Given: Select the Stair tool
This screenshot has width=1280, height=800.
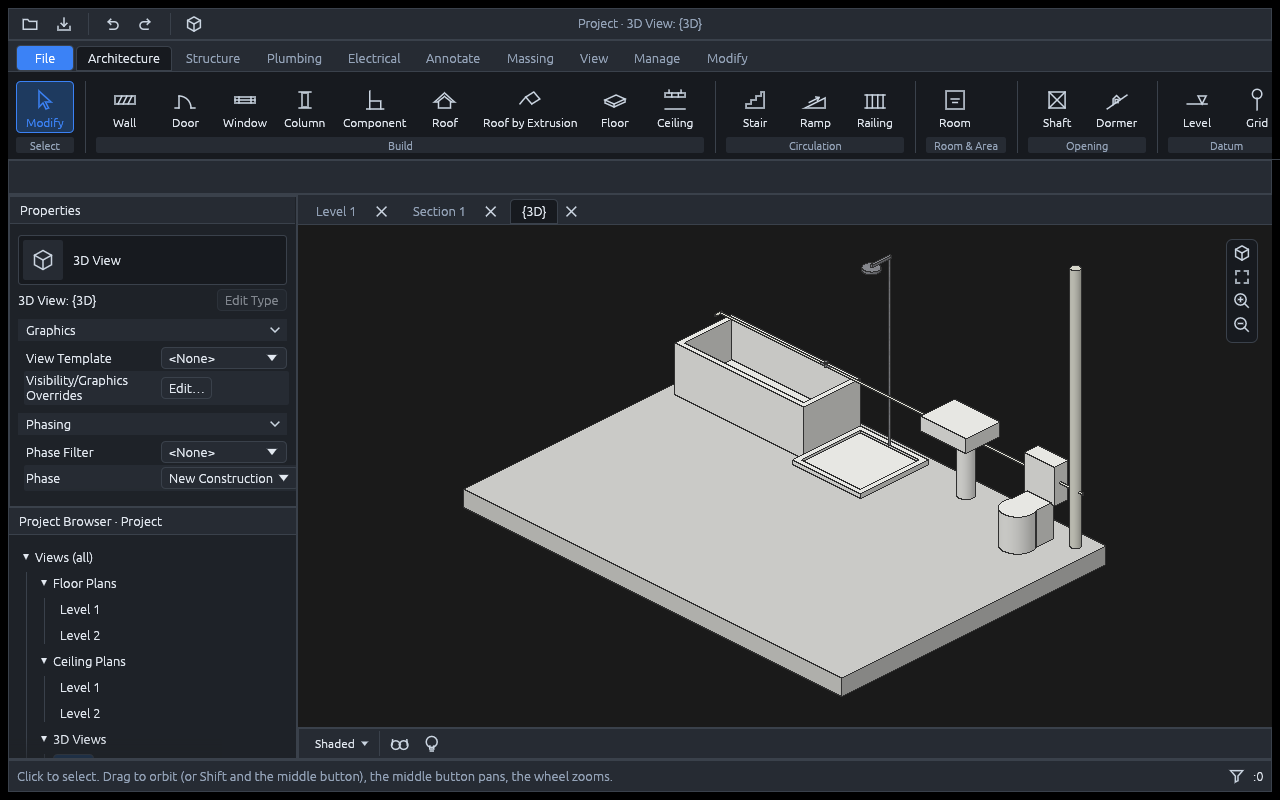Looking at the screenshot, I should (x=755, y=108).
